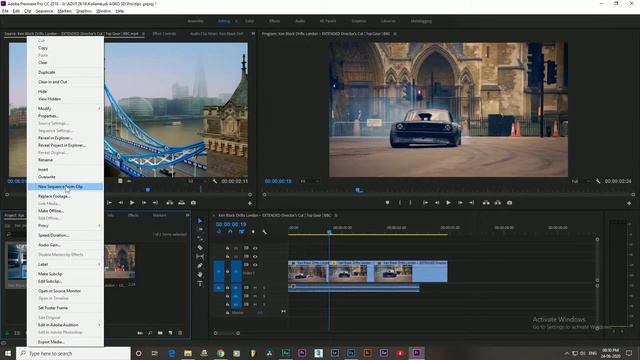Screen dimensions: 640x360
Task: Click the Program monitor Lift button
Action: click(x=486, y=202)
